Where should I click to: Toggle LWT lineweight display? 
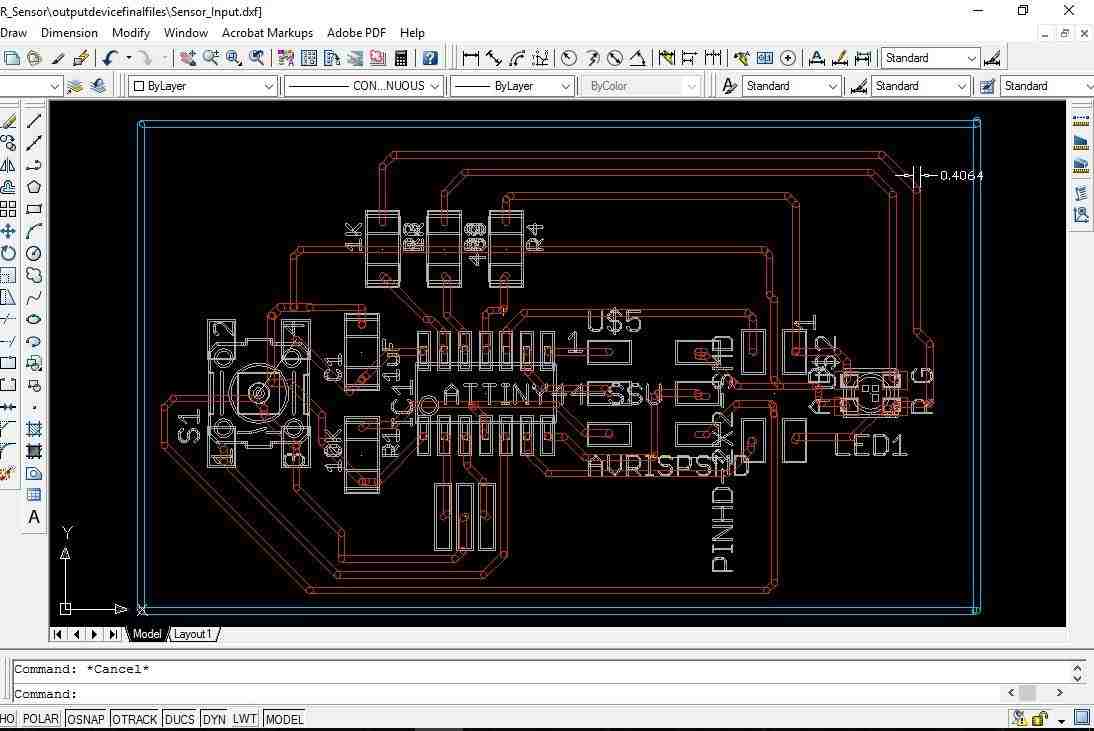click(244, 719)
